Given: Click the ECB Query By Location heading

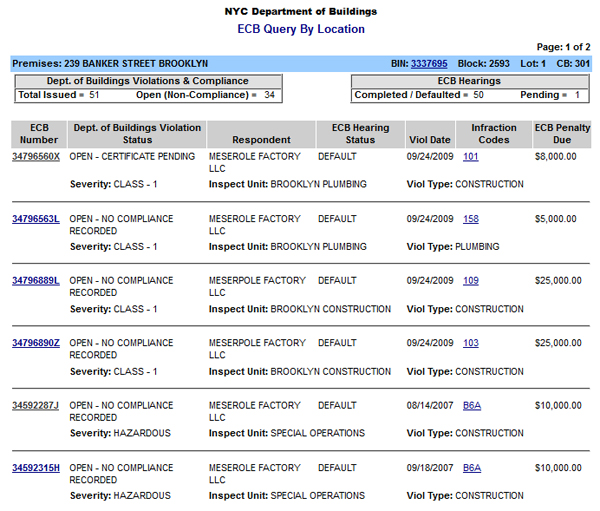Looking at the screenshot, I should 301,29.
